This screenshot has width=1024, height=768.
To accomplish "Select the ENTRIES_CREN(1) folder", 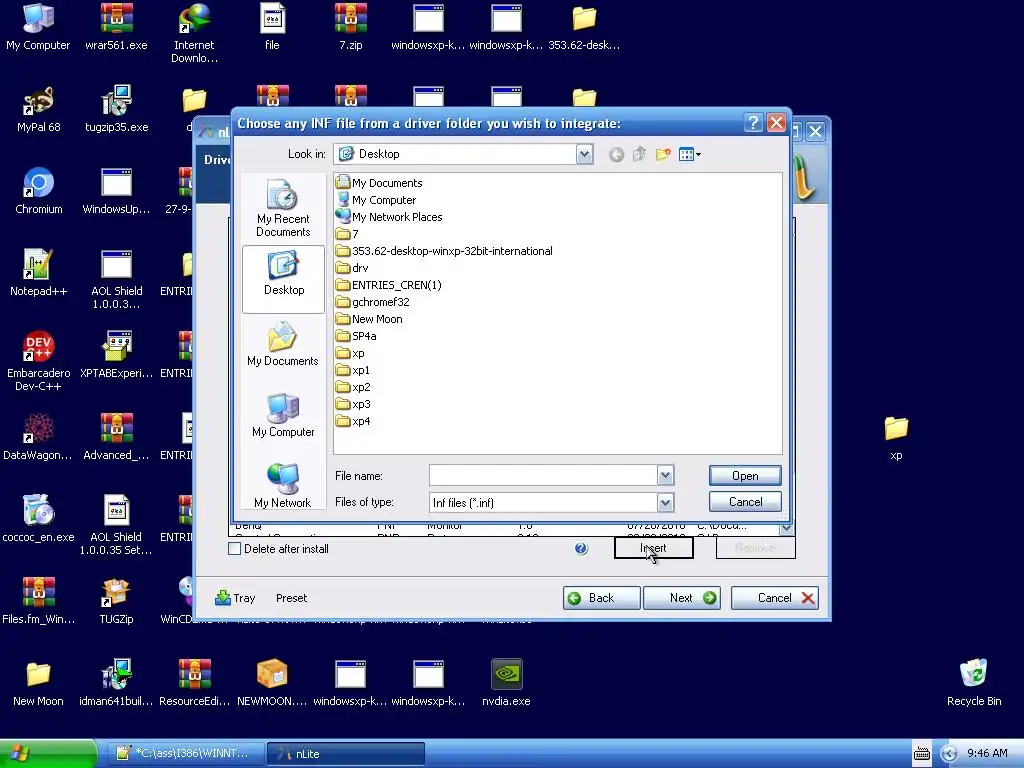I will (x=389, y=285).
